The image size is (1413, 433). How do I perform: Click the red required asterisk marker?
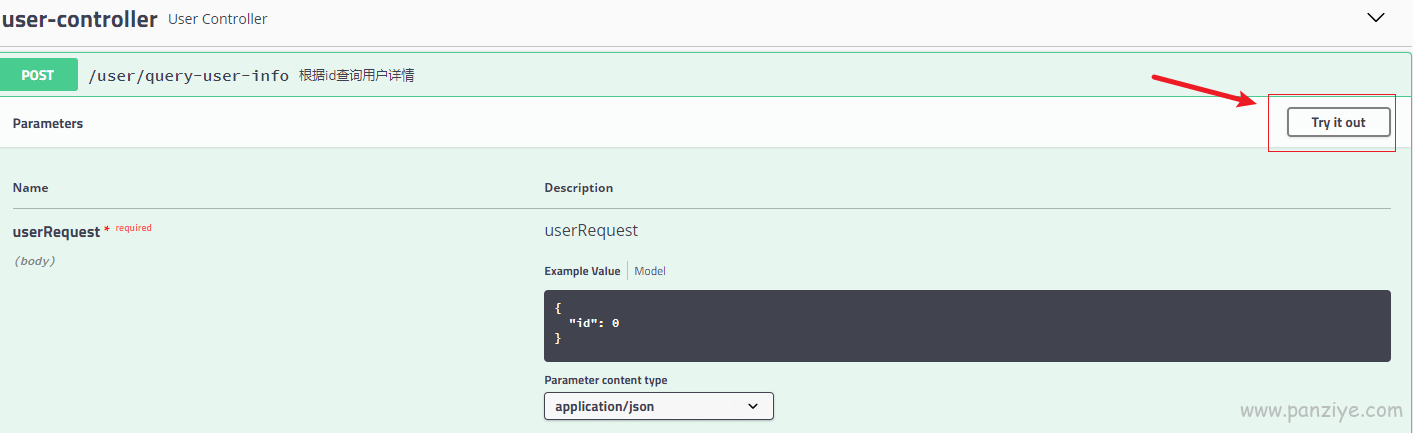click(x=107, y=231)
